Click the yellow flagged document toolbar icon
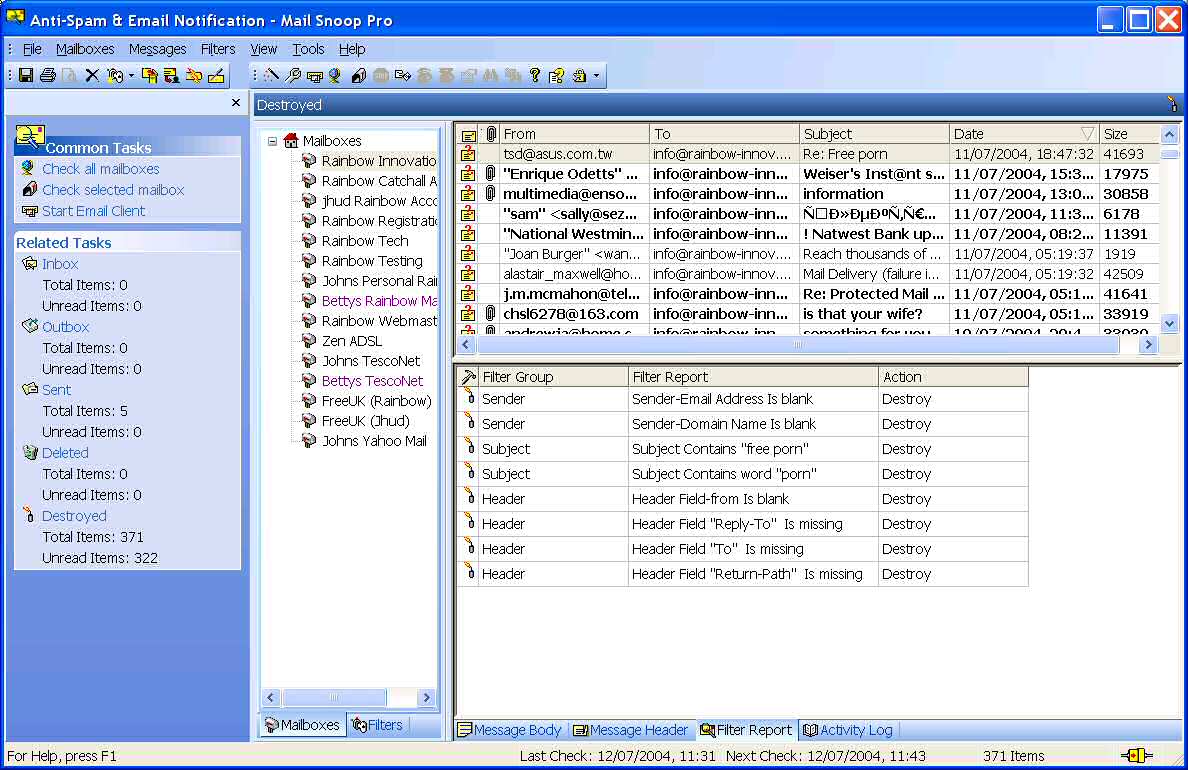 (149, 75)
